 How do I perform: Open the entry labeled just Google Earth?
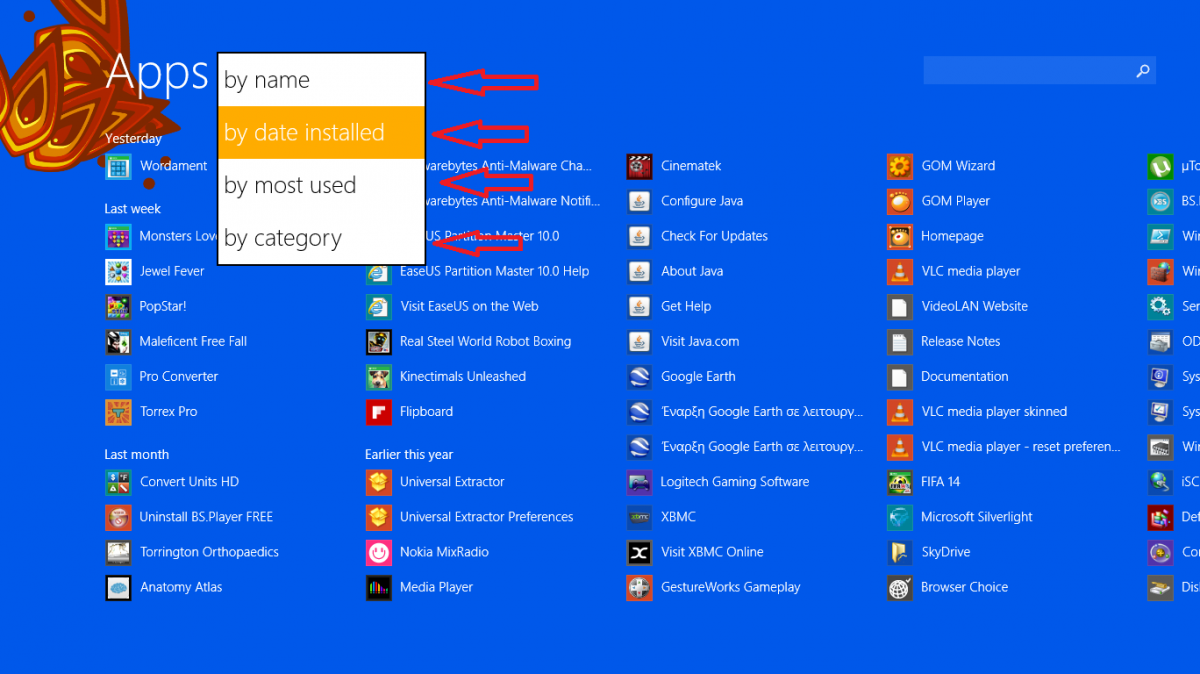click(x=681, y=376)
